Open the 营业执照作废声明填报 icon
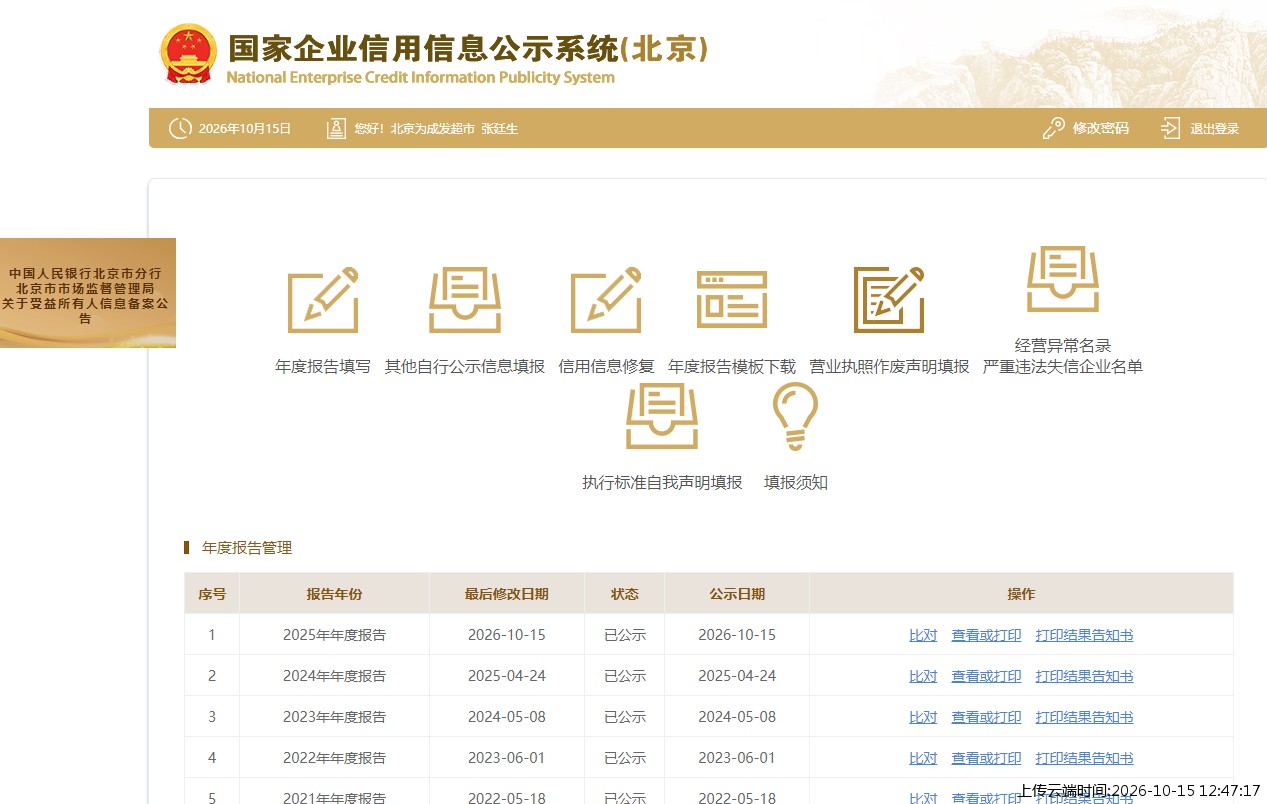Screen dimensions: 1267x804 coord(889,300)
